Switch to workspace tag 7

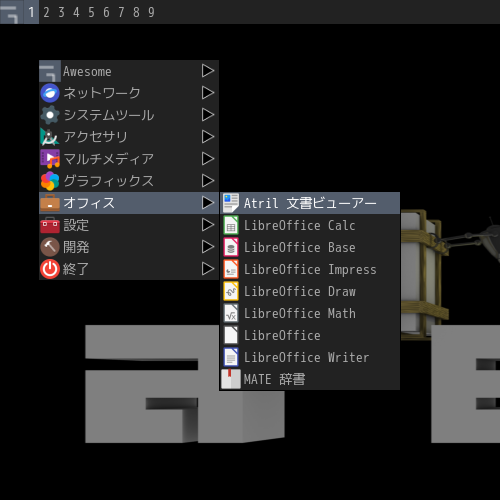pos(121,12)
